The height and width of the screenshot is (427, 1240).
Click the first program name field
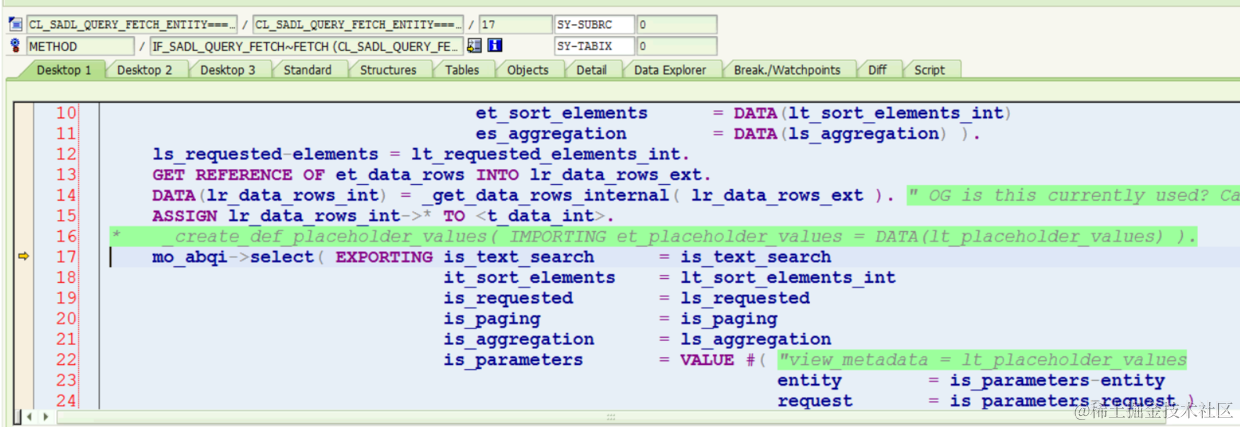pos(132,24)
